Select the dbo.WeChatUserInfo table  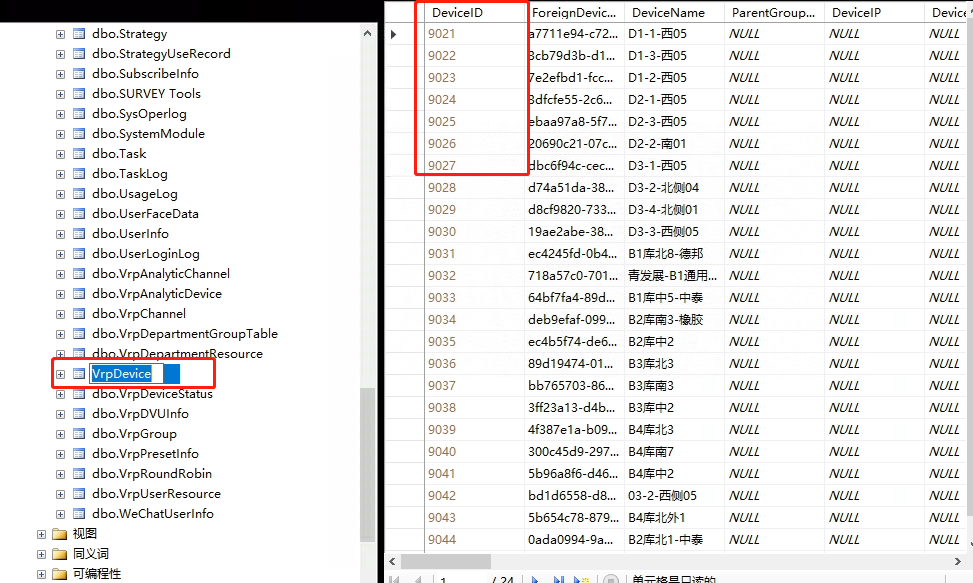[x=153, y=514]
